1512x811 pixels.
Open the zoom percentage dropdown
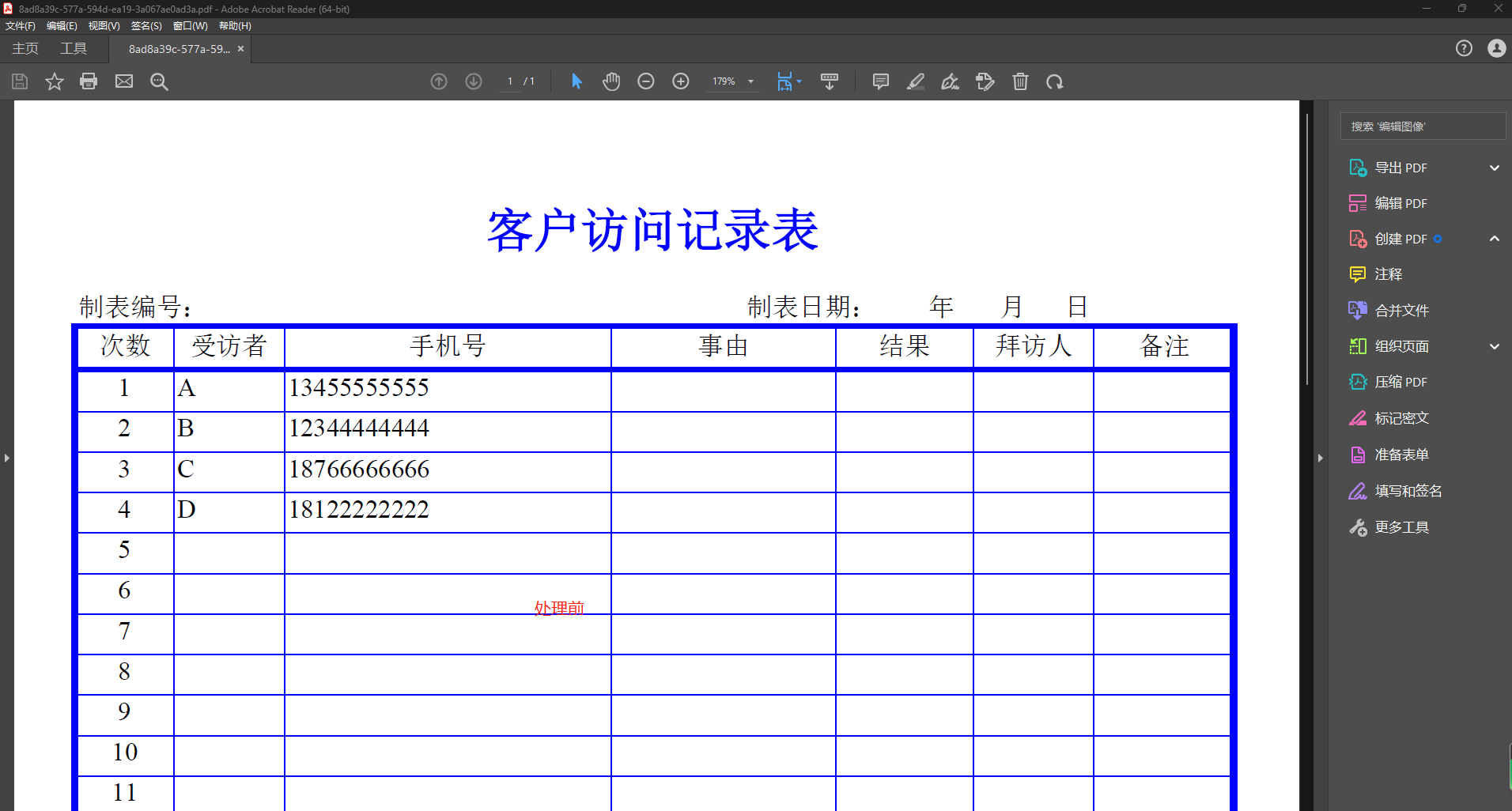748,81
